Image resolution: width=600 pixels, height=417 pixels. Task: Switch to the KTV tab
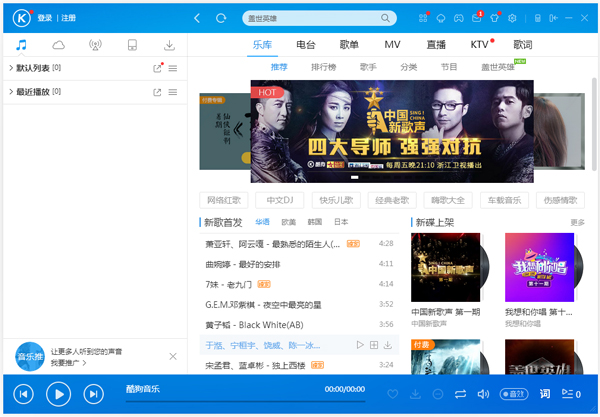(x=479, y=45)
